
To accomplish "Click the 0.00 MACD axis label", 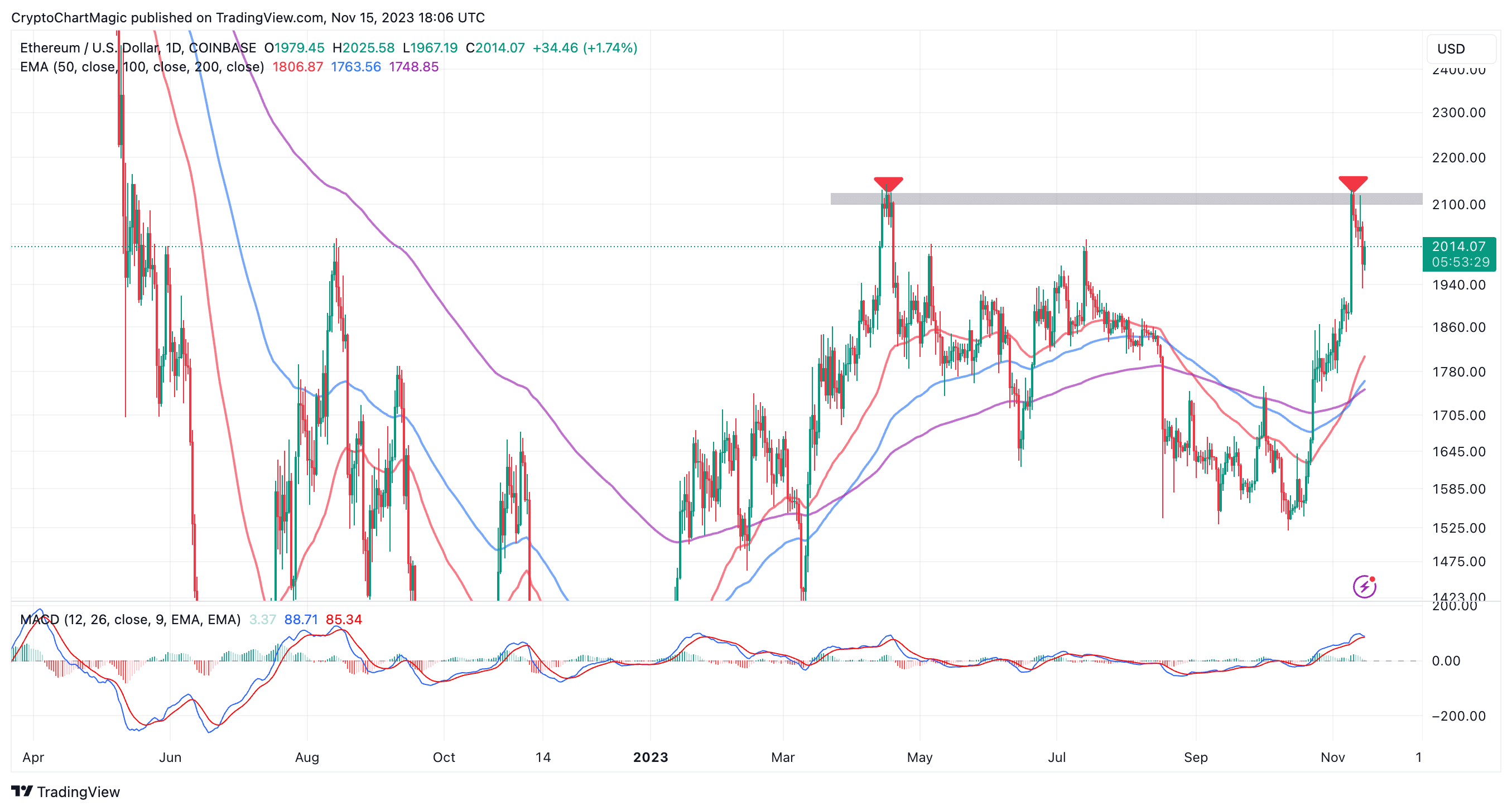I will [1446, 661].
